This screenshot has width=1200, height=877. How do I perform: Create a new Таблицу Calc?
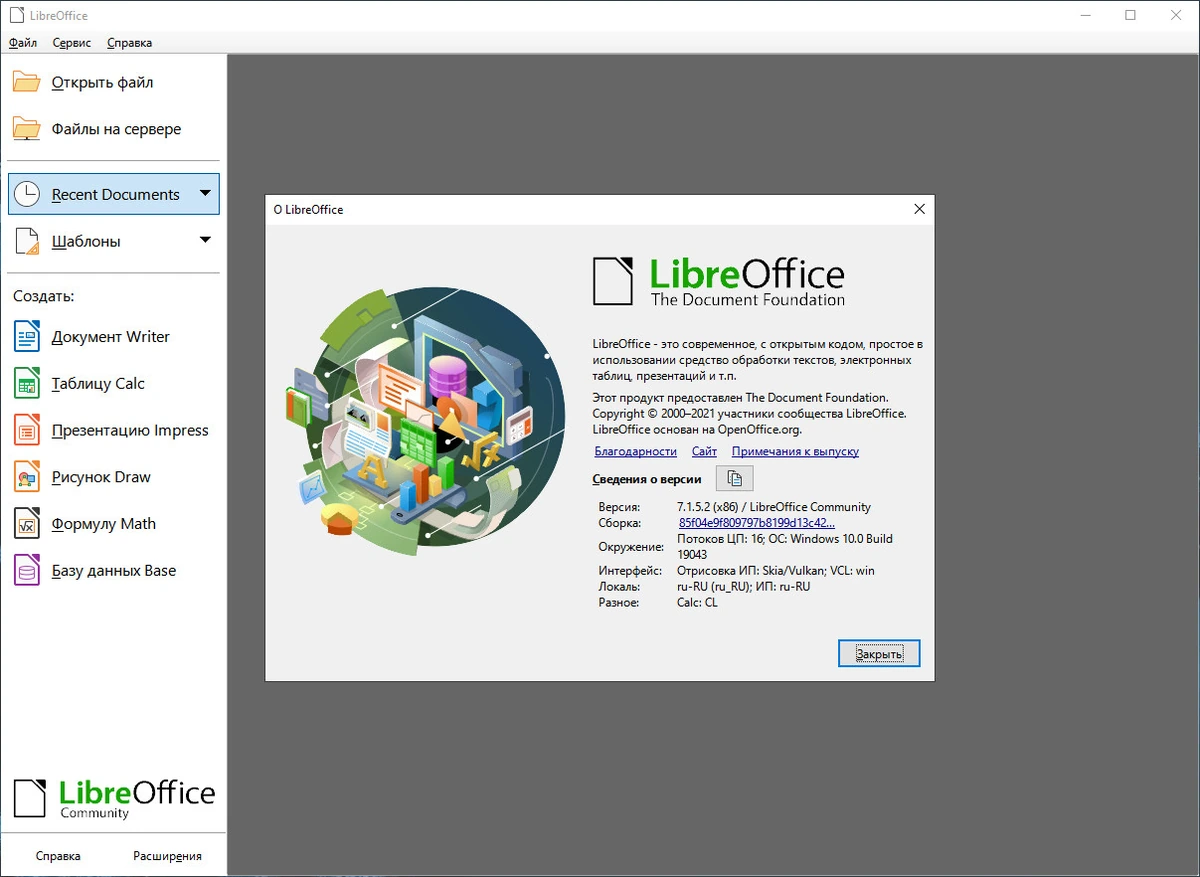pos(113,383)
